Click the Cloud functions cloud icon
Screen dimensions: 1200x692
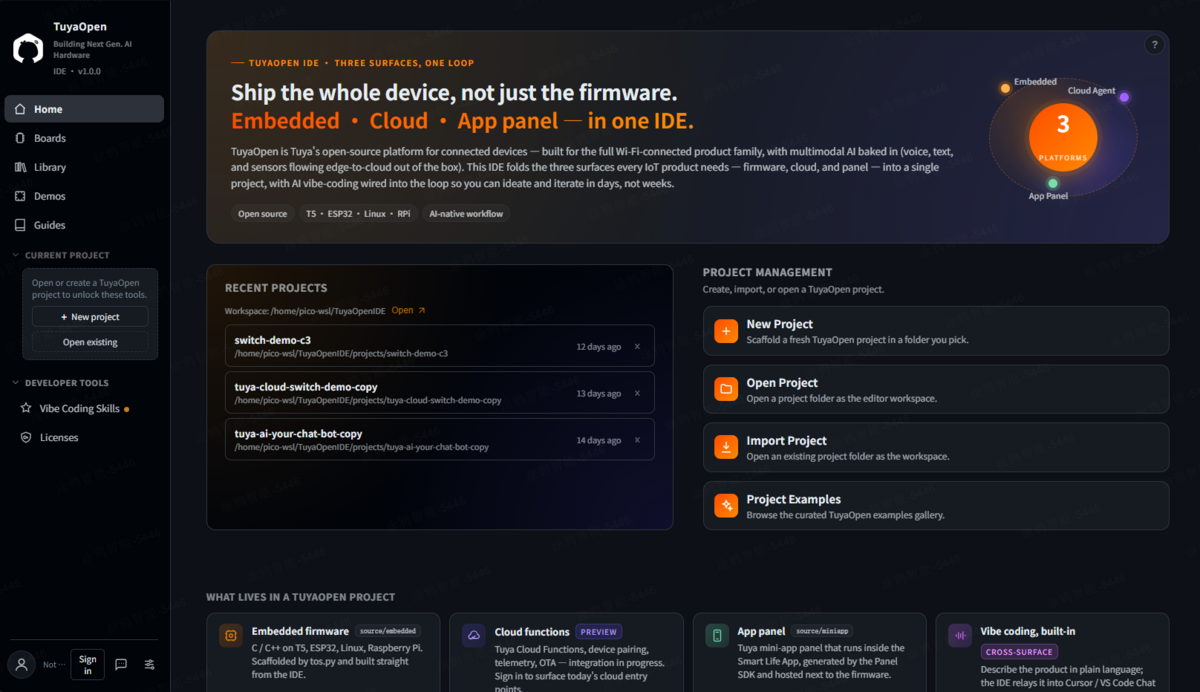(474, 635)
